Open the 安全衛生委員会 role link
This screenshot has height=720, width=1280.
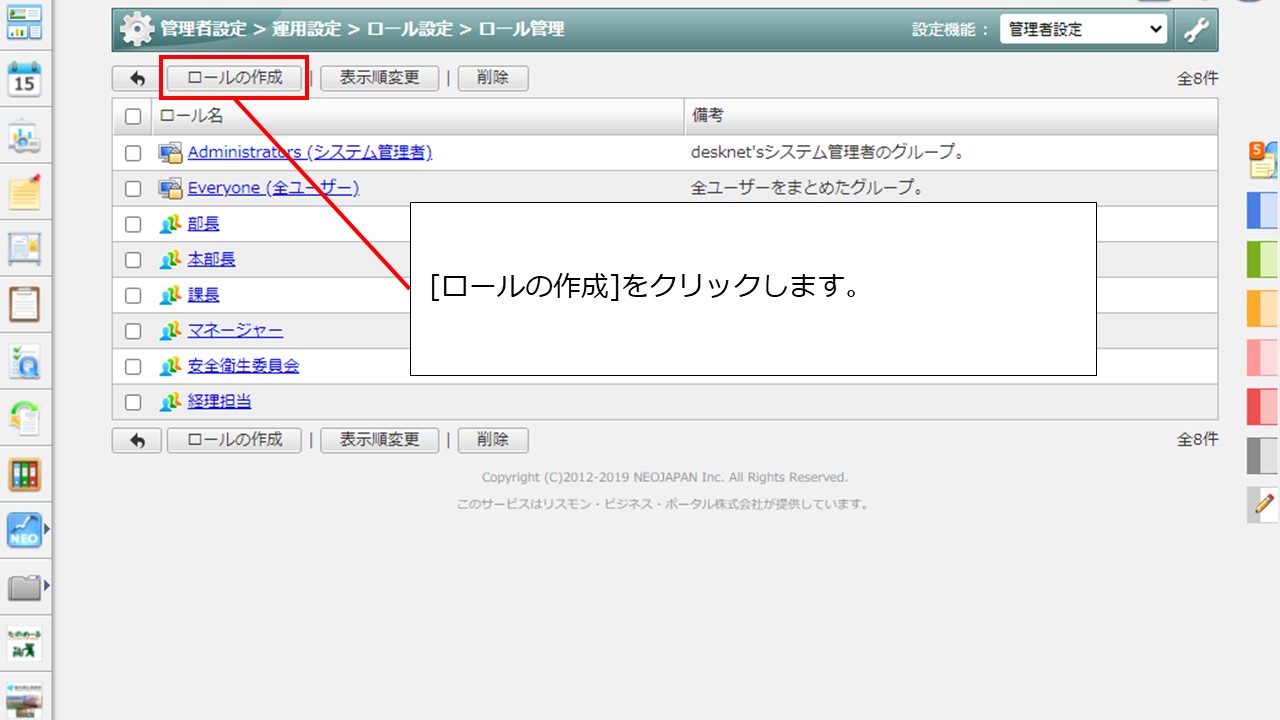click(x=243, y=366)
